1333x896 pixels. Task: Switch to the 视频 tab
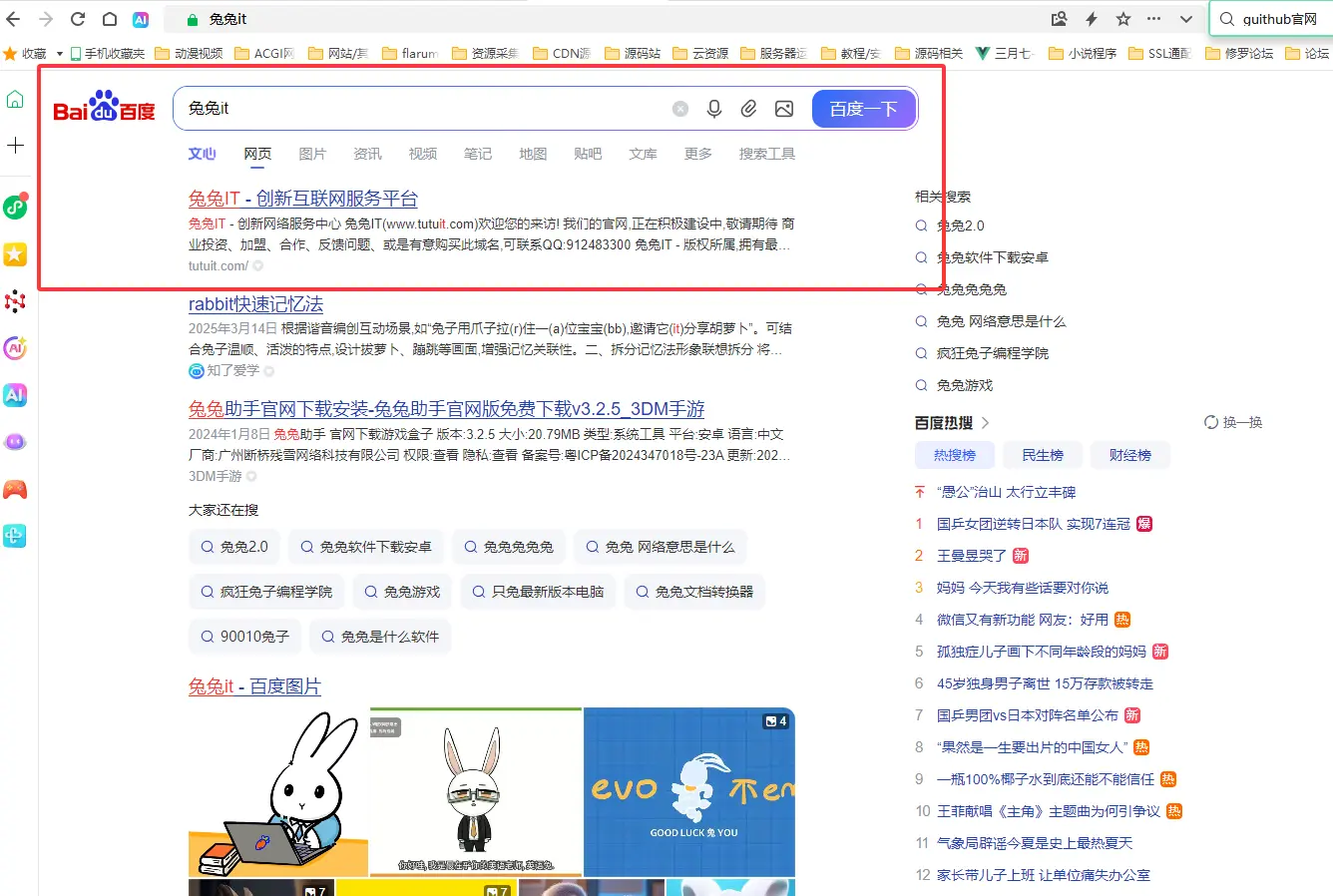(x=423, y=154)
